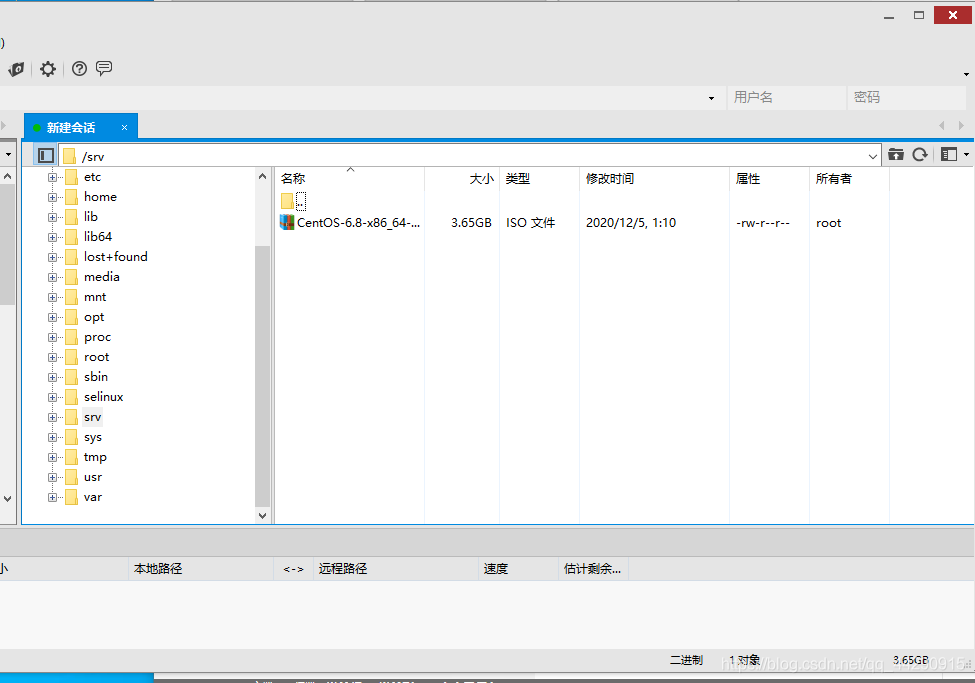
Task: Click the CentOS ISO archive file icon
Action: pyautogui.click(x=287, y=222)
